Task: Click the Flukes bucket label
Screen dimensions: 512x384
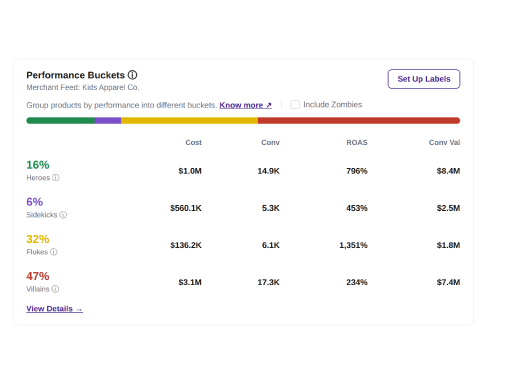Action: 37,252
